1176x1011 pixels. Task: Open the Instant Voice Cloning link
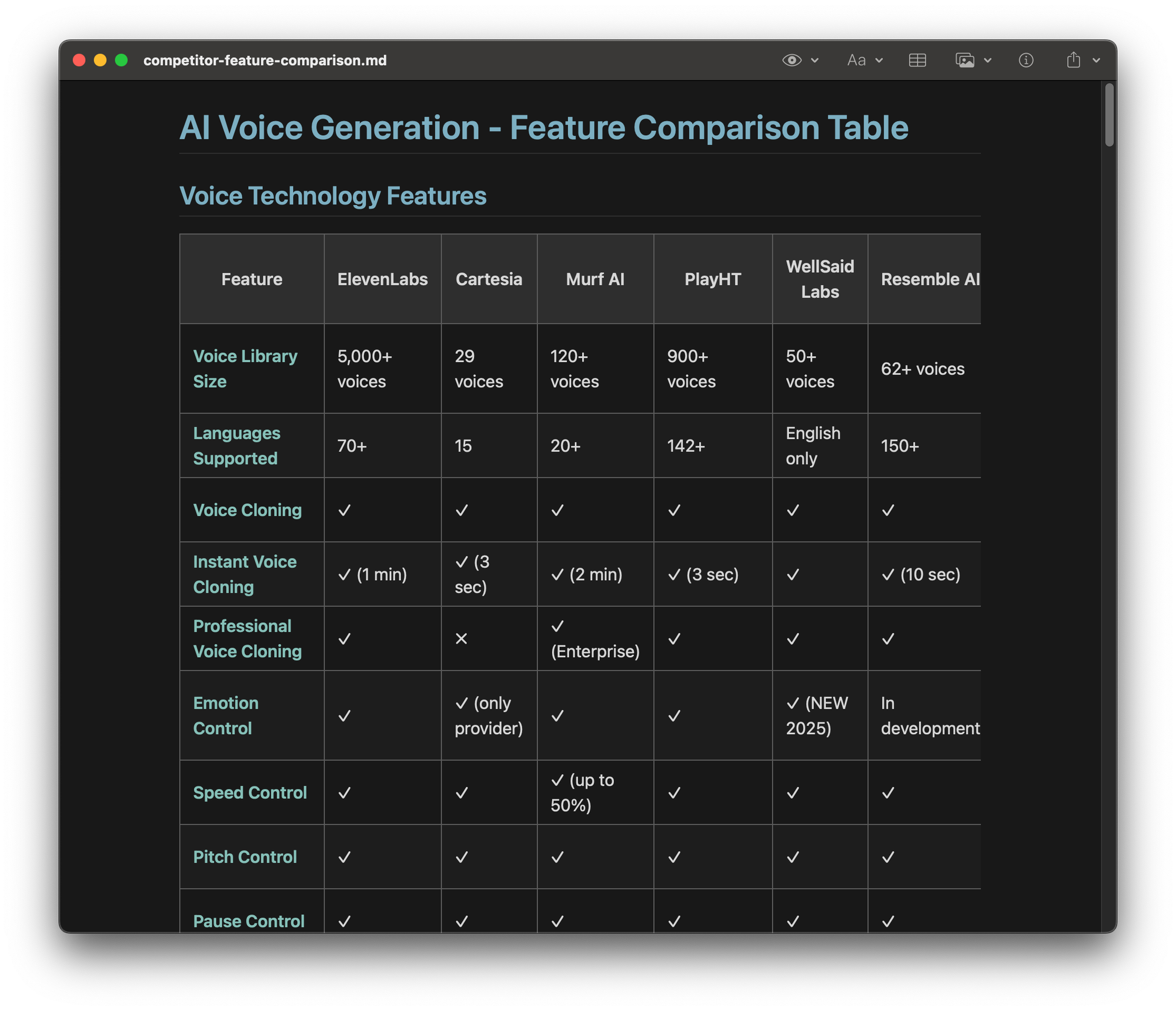[x=245, y=574]
